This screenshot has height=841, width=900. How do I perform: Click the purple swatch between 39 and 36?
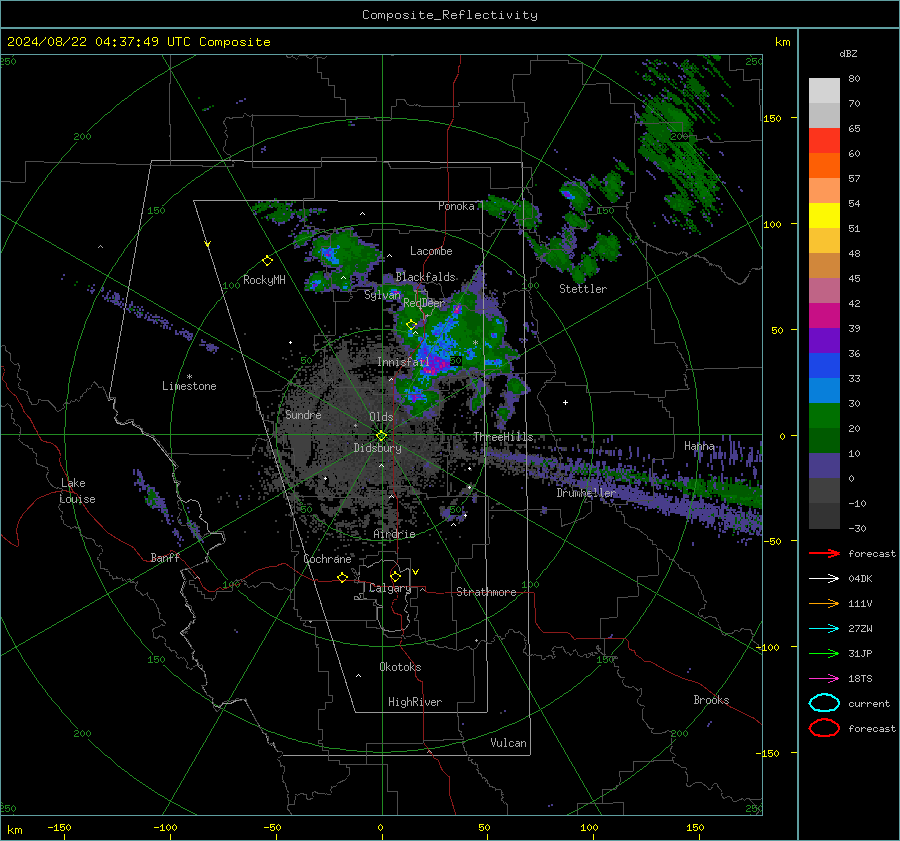click(824, 340)
